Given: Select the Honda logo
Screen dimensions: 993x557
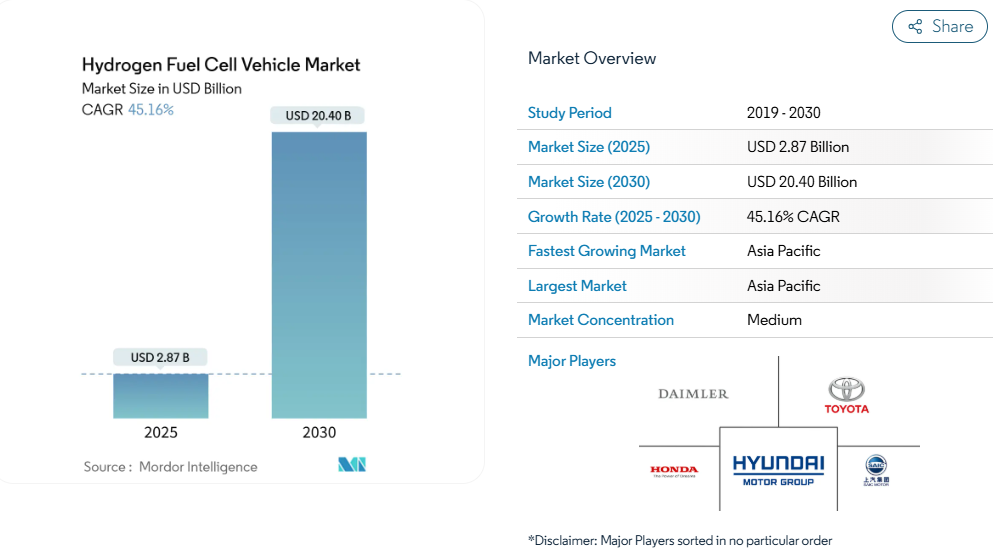Looking at the screenshot, I should [674, 470].
